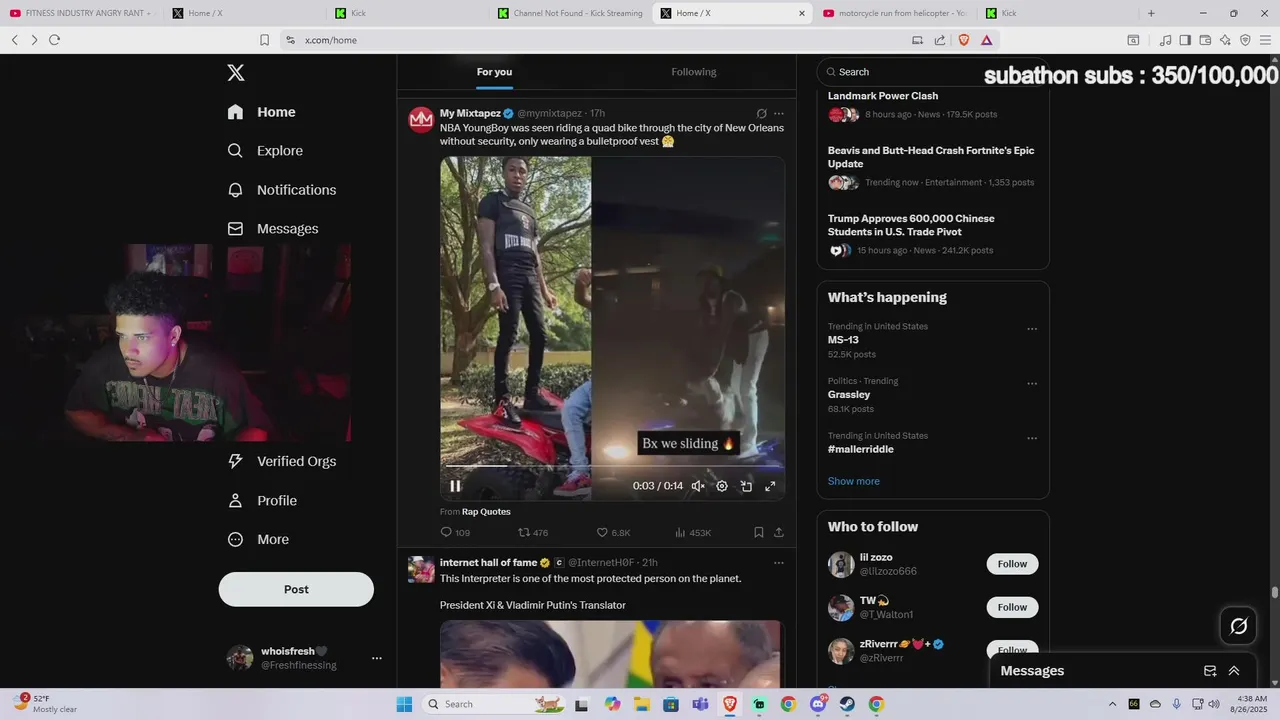Bookmark this page in address bar

[264, 40]
